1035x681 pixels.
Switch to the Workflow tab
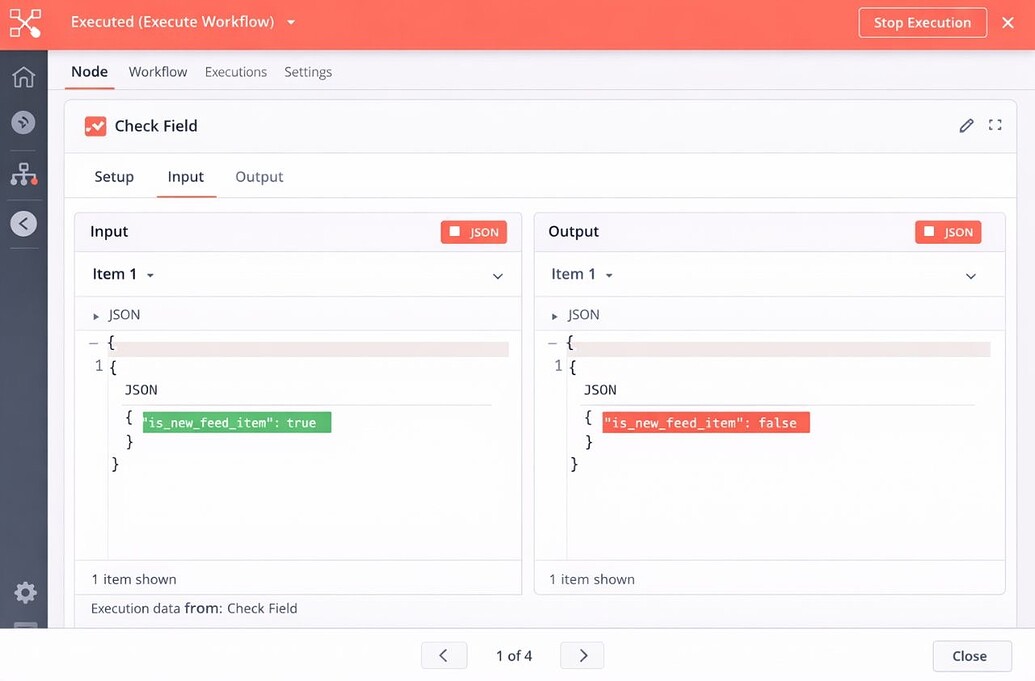point(157,71)
